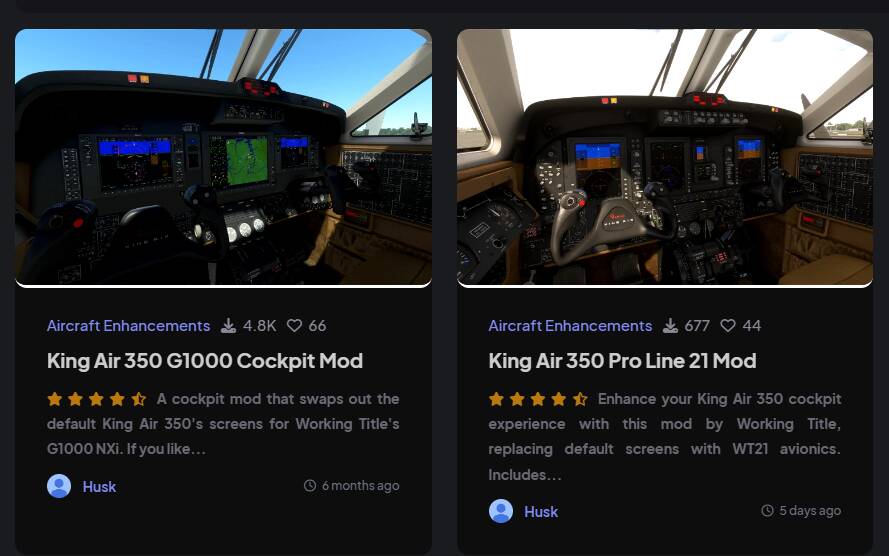Click the 5 days ago timestamp
Image resolution: width=889 pixels, height=556 pixels.
(810, 511)
